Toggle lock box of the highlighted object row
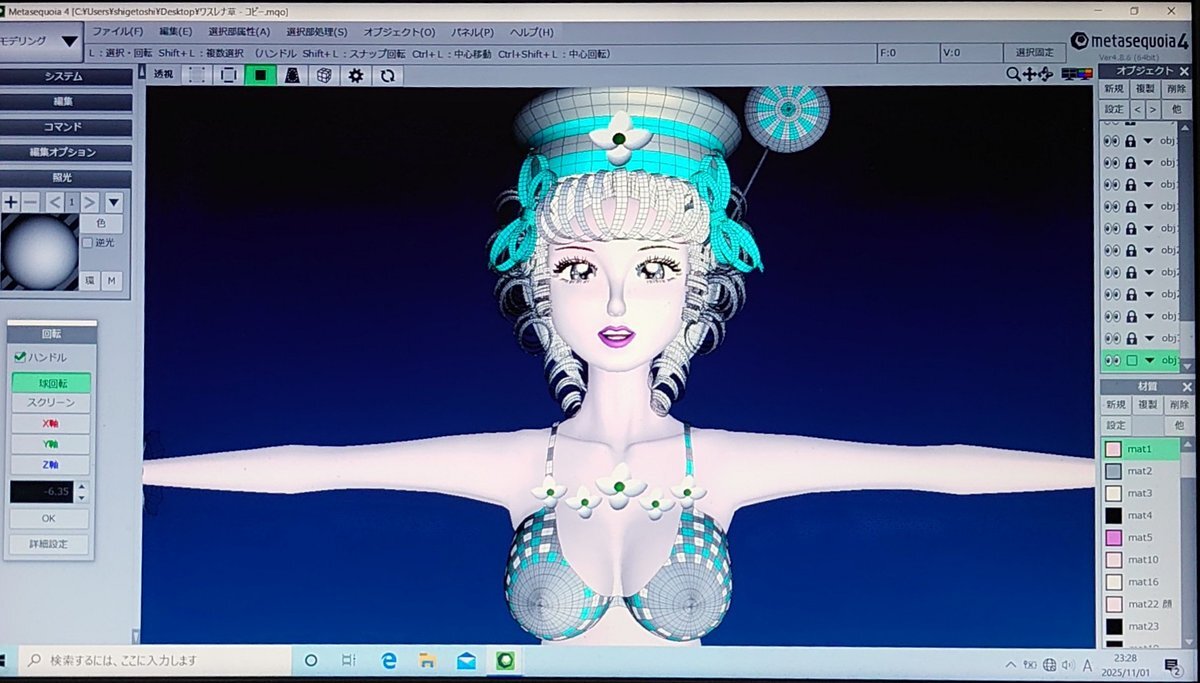The height and width of the screenshot is (683, 1200). pos(1131,360)
